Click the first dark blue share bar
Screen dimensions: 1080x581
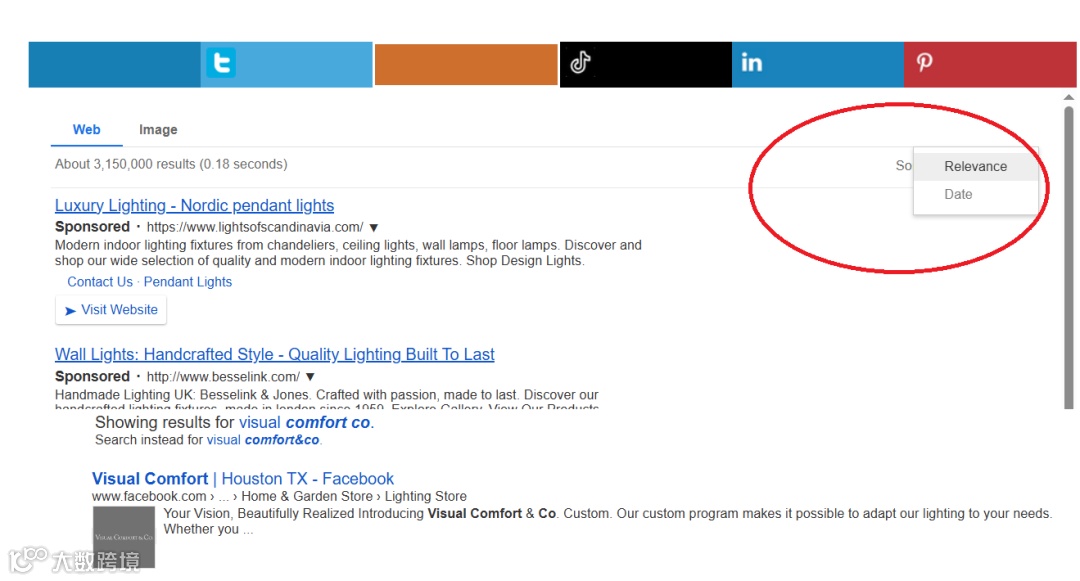click(x=114, y=65)
